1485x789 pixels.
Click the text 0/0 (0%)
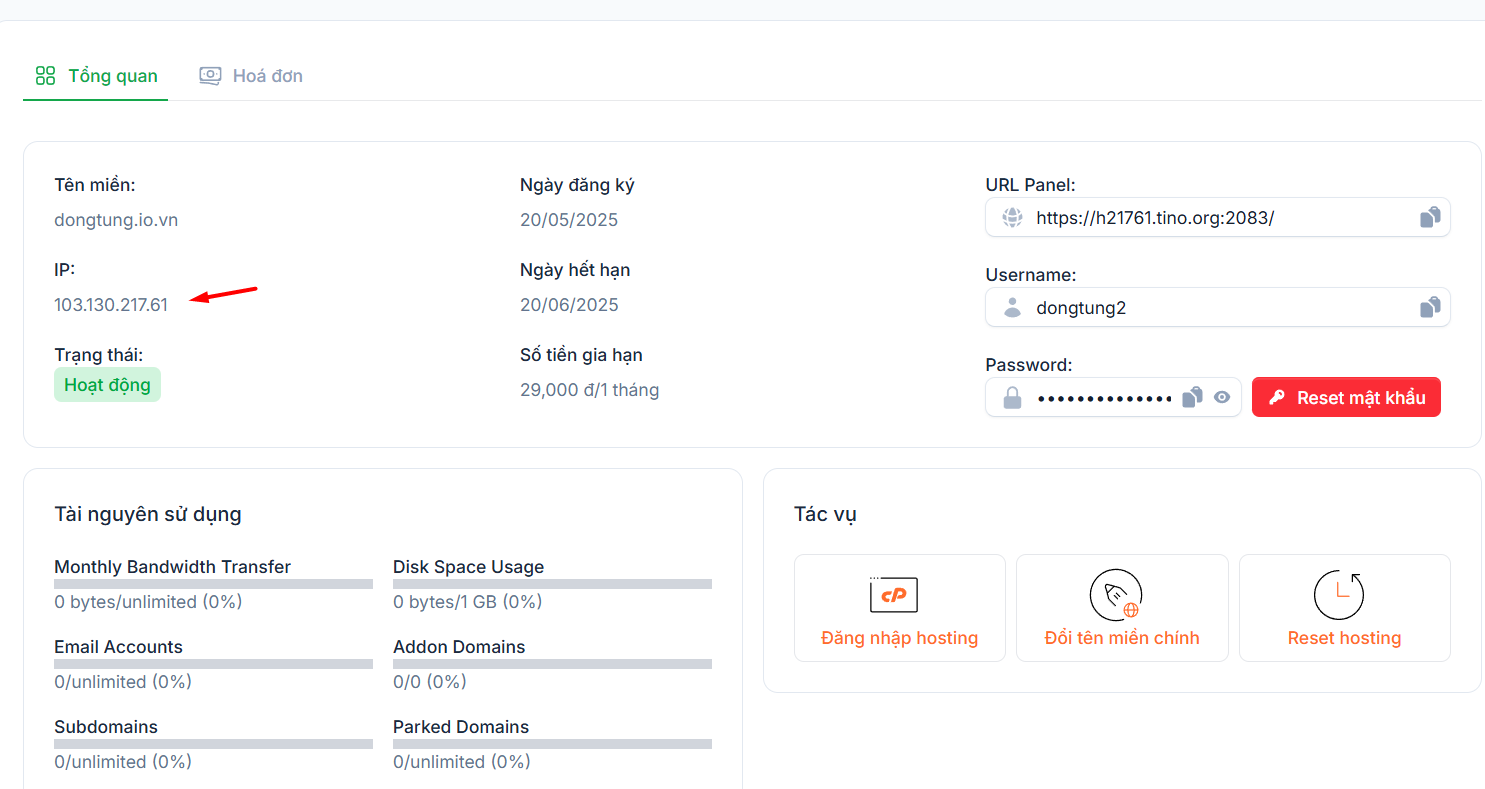tap(430, 682)
